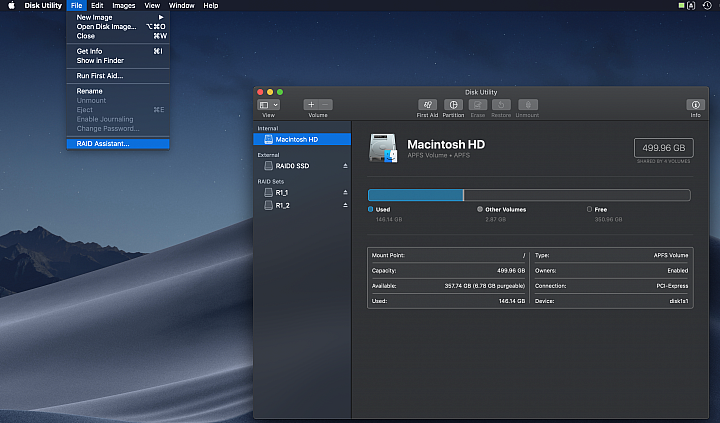Viewport: 720px width, 423px height.
Task: Choose RAID Assistant from File menu
Action: click(118, 144)
